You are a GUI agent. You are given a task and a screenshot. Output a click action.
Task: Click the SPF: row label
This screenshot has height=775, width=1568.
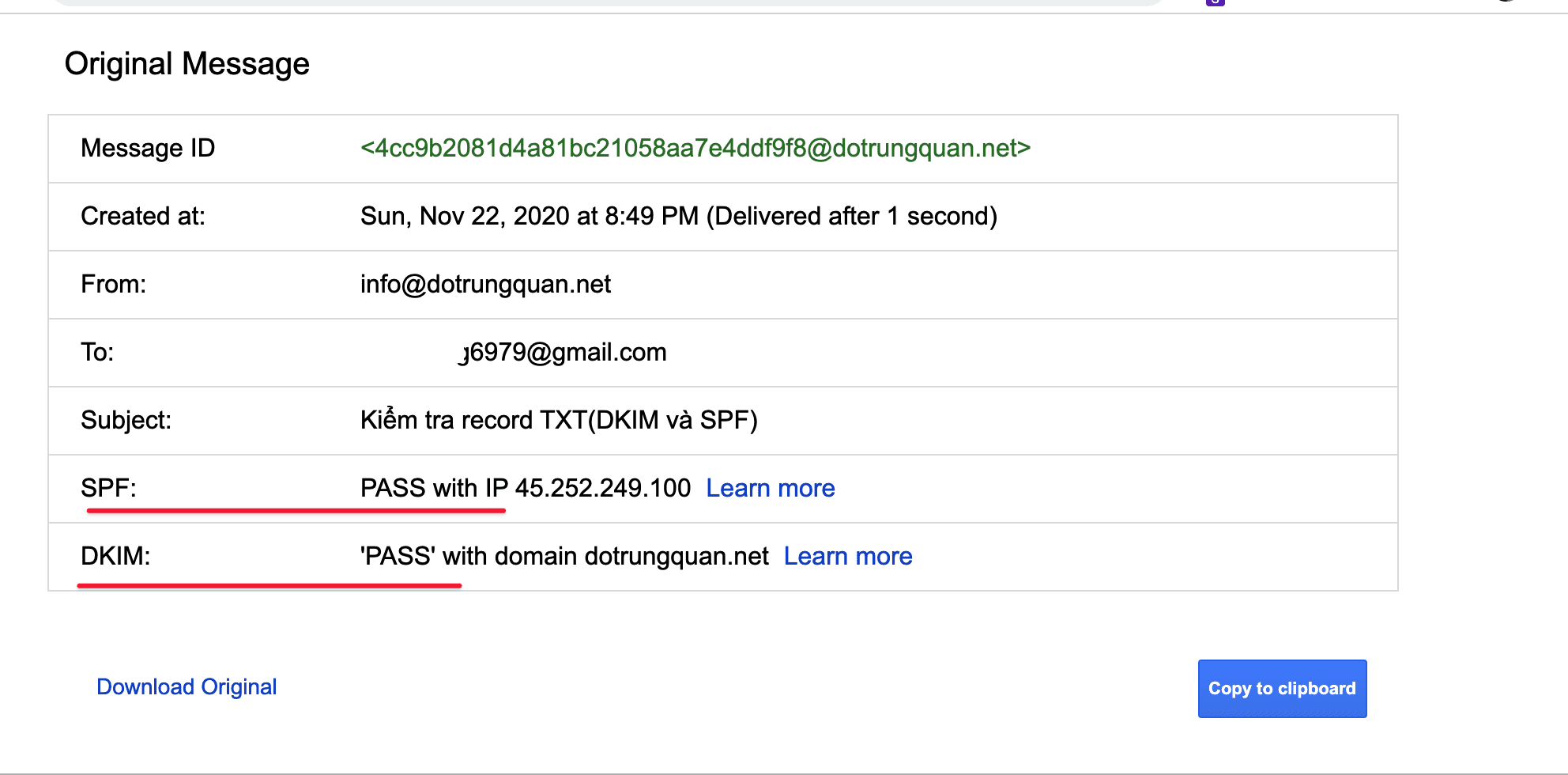coord(108,488)
